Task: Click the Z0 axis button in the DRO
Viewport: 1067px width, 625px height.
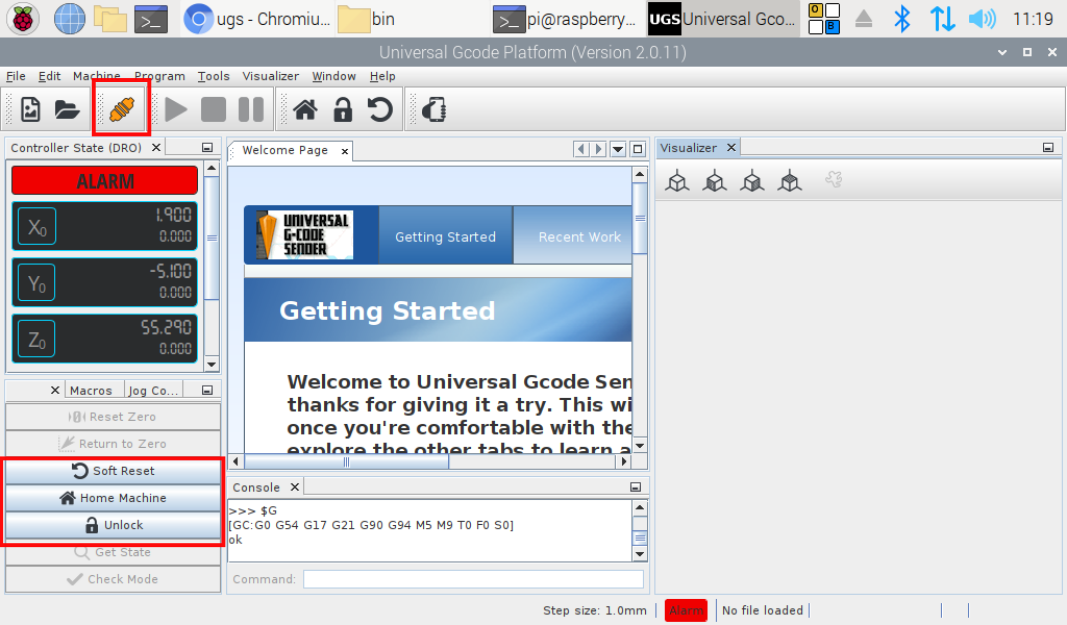Action: [x=37, y=339]
